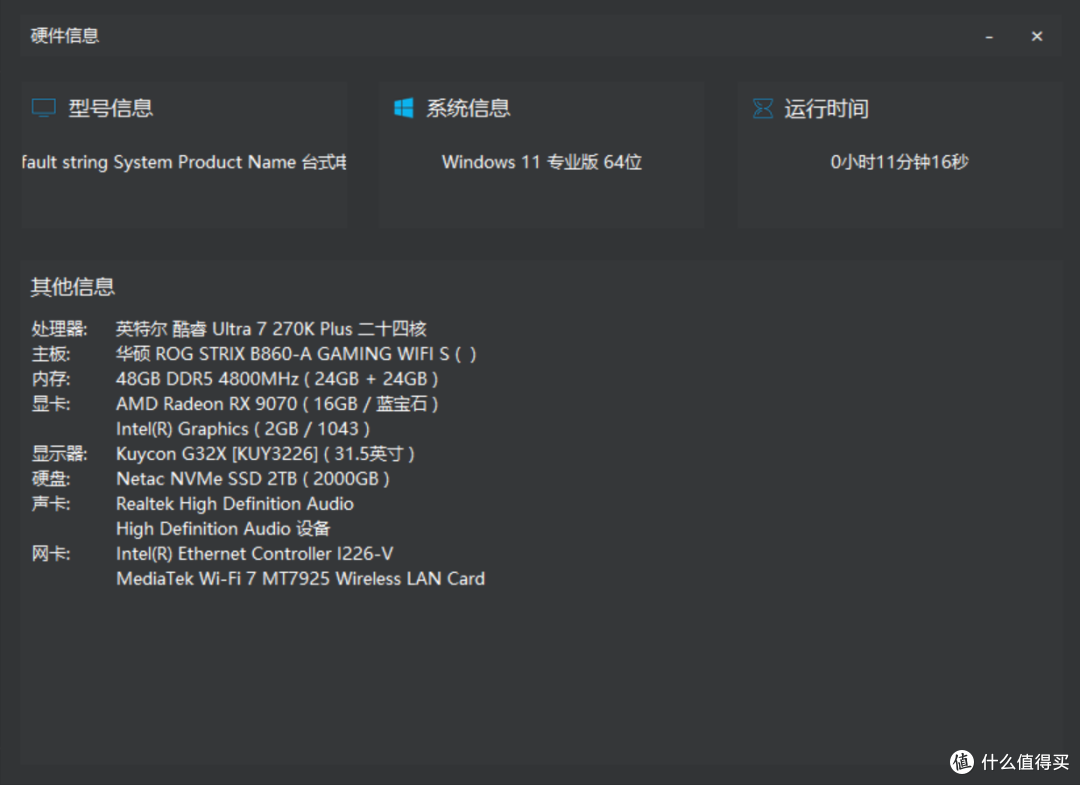This screenshot has height=785, width=1080.
Task: Click the Intel Ethernet Controller I226-V entry
Action: pyautogui.click(x=255, y=554)
